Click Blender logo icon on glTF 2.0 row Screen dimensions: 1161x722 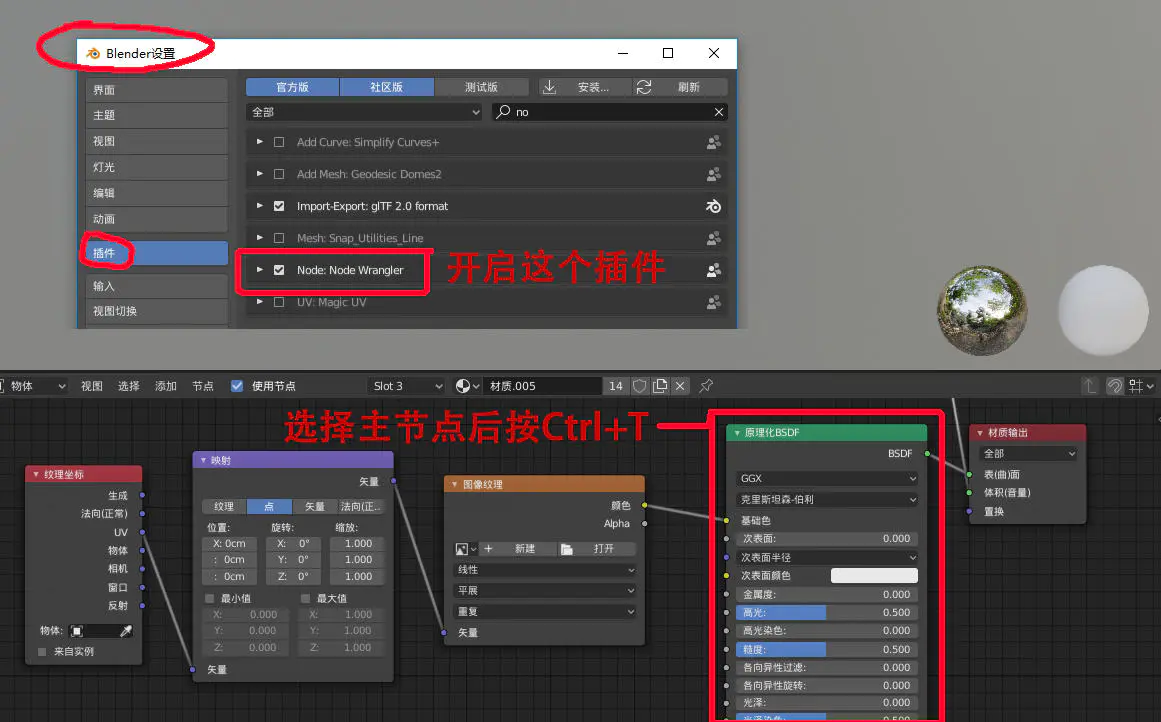[714, 207]
